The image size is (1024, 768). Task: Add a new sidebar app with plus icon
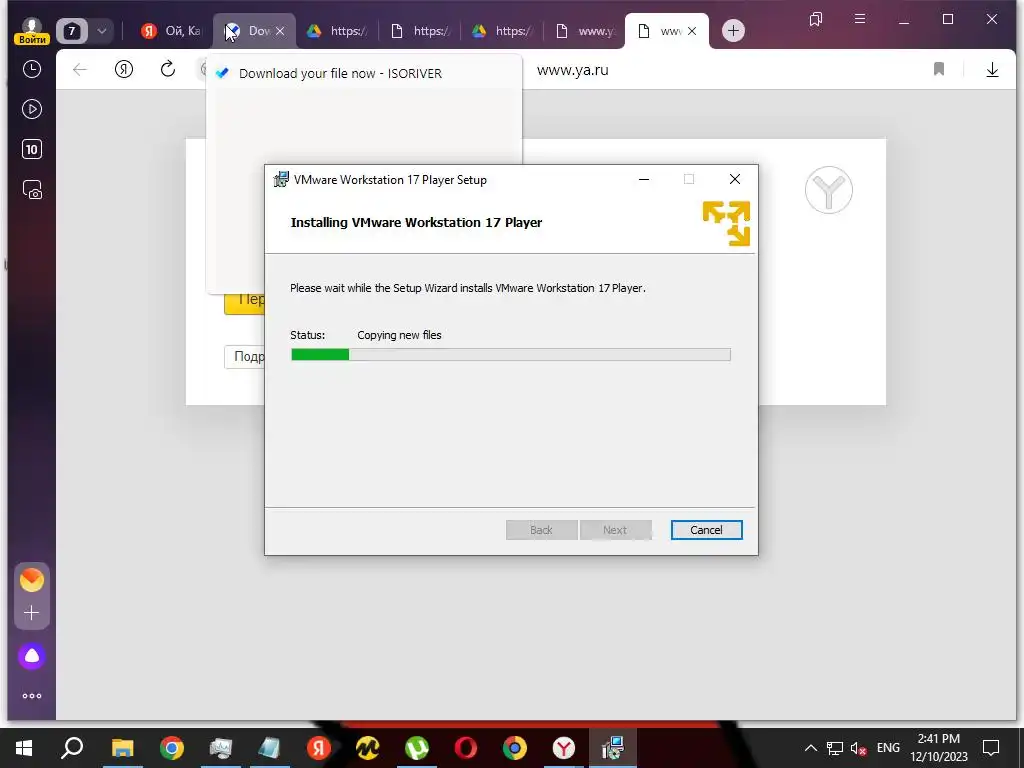pyautogui.click(x=31, y=613)
